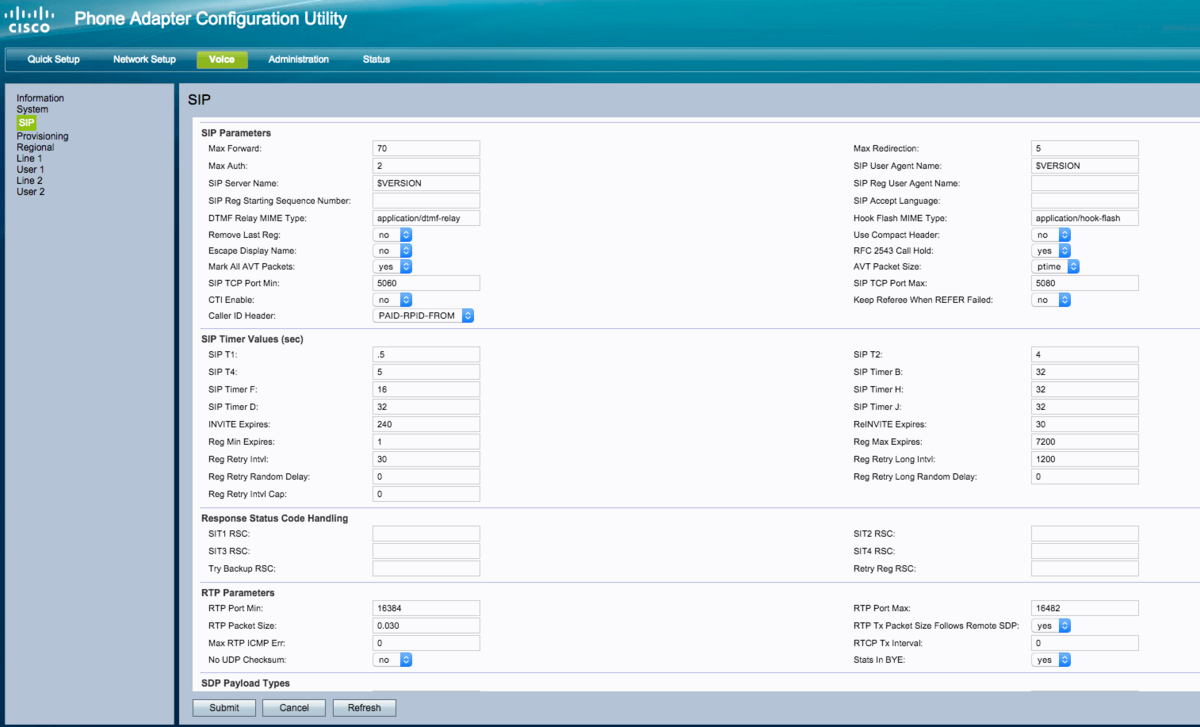Open the AVT Packet Size dropdown
1200x727 pixels.
click(x=1055, y=267)
